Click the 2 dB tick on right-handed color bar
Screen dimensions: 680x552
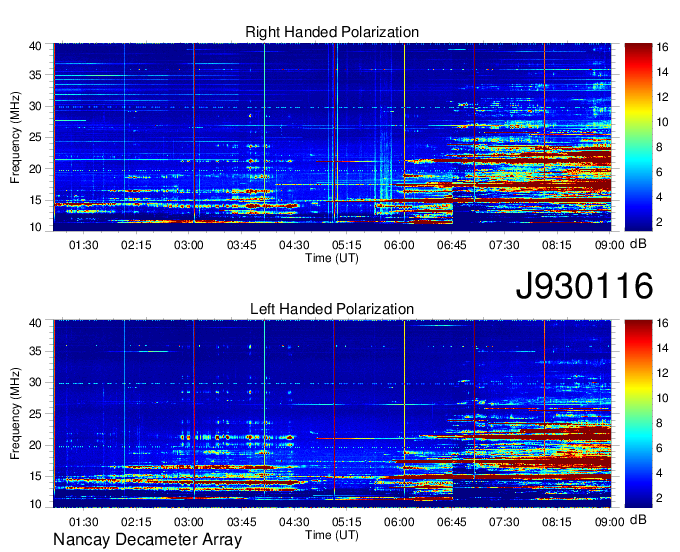tap(660, 222)
